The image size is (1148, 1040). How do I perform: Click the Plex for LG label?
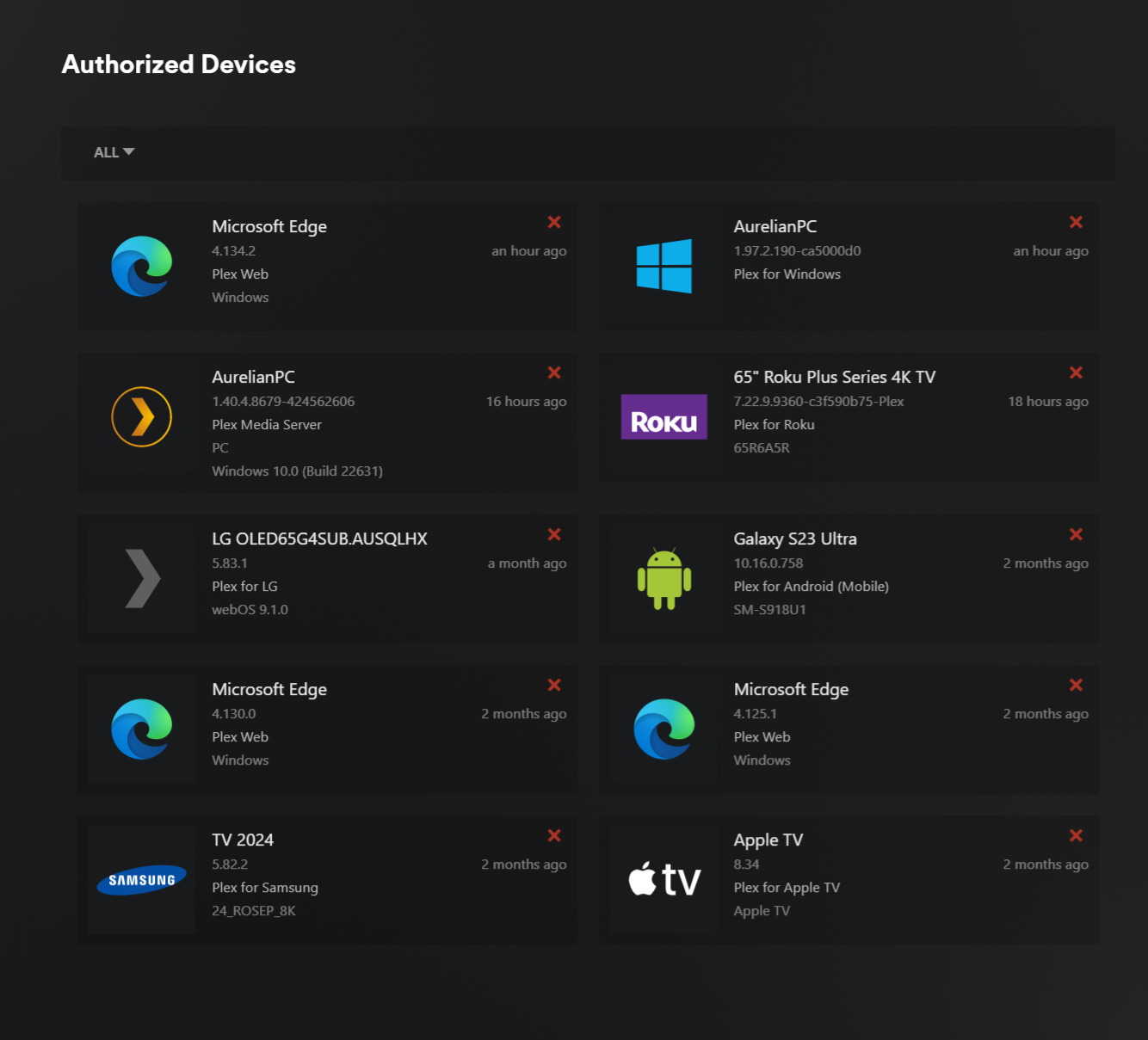click(x=245, y=587)
